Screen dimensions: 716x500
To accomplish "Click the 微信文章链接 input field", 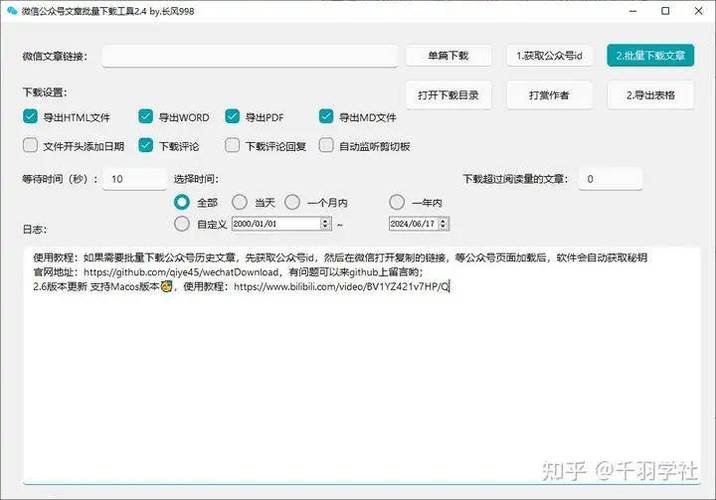I will tap(248, 56).
